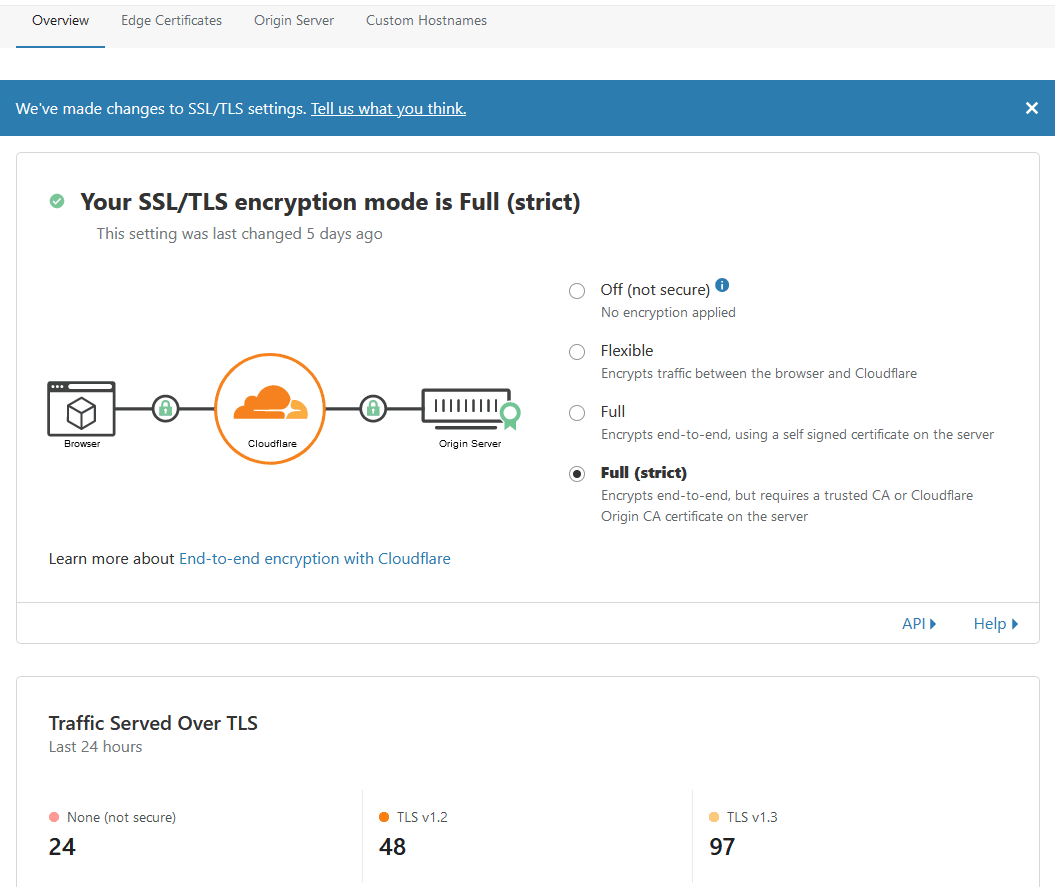
Task: Click the certificate ribbon badge on Origin Server
Action: tap(511, 415)
